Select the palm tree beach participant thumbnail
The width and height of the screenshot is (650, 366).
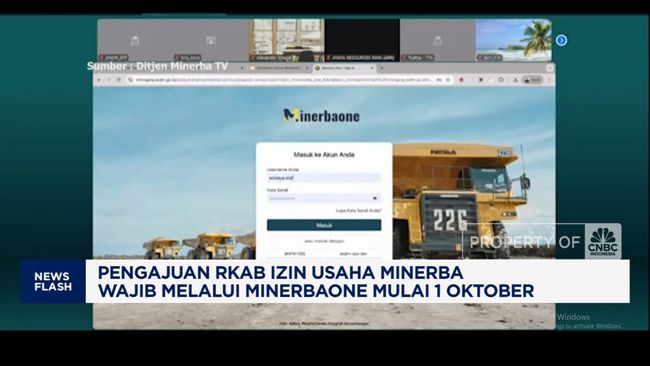coord(514,40)
